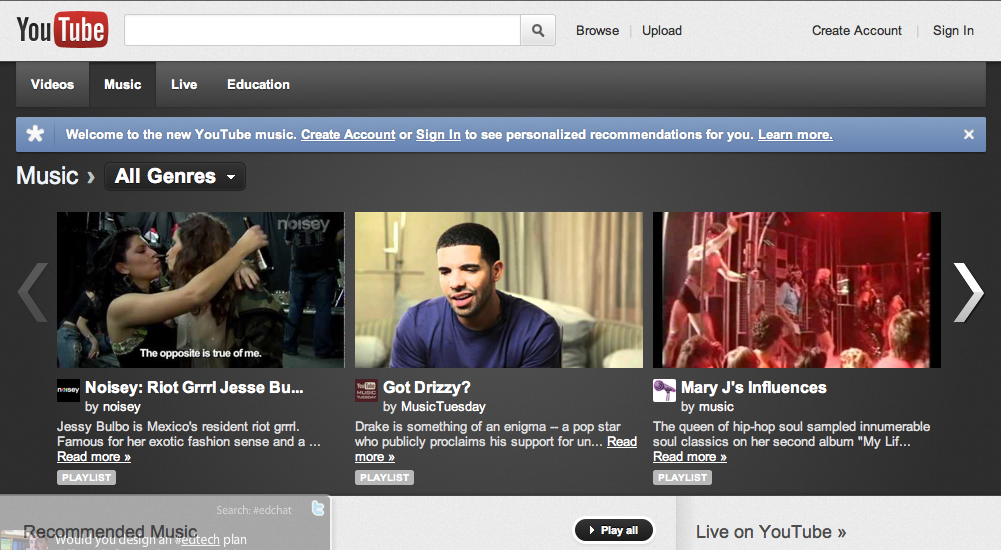Viewport: 1001px width, 550px height.
Task: Open the Upload link
Action: 662,31
